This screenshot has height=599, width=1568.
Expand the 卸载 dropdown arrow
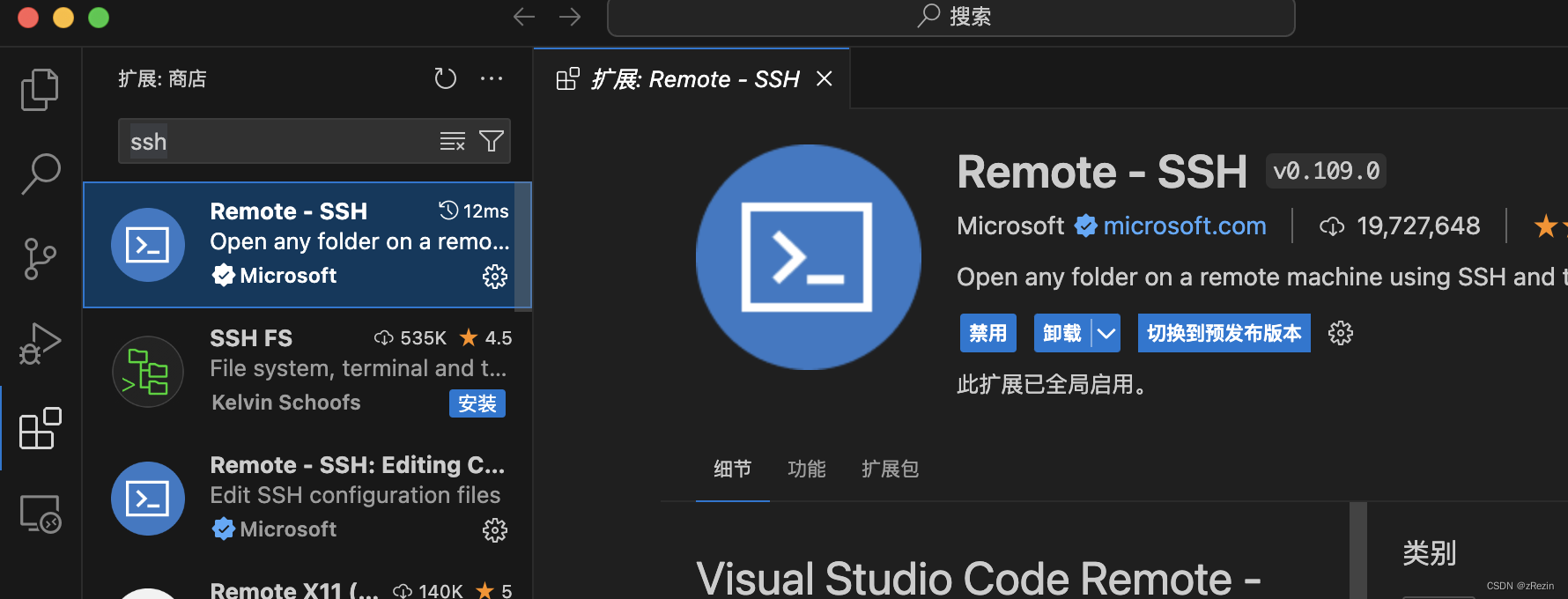click(x=1106, y=333)
